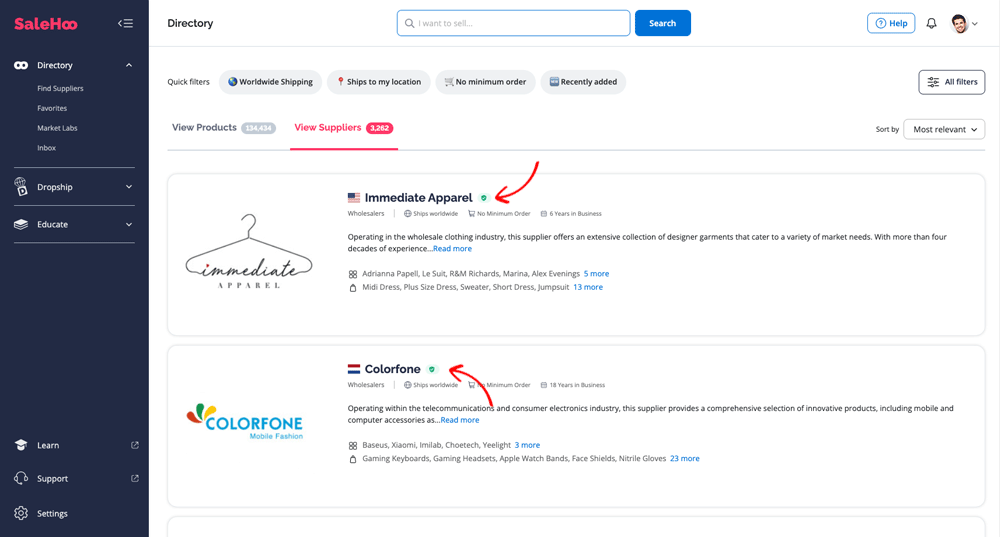Click the blue Search button
Screen dimensions: 1000x537
point(662,23)
